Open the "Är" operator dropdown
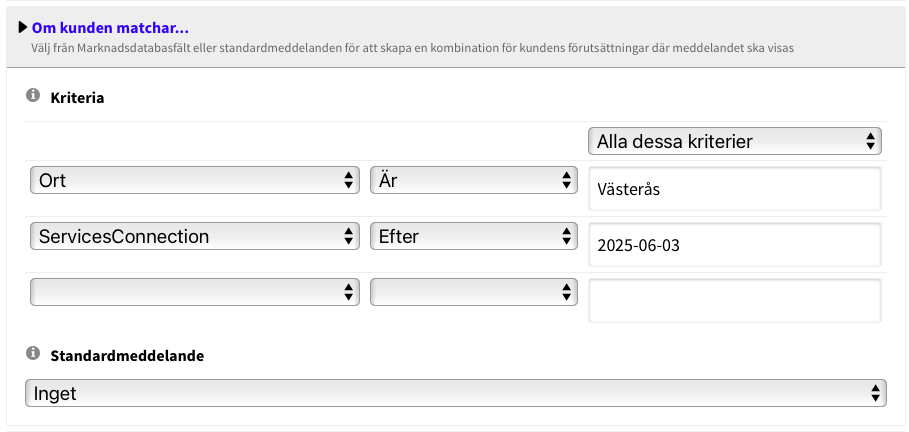This screenshot has width=909, height=432. (474, 181)
